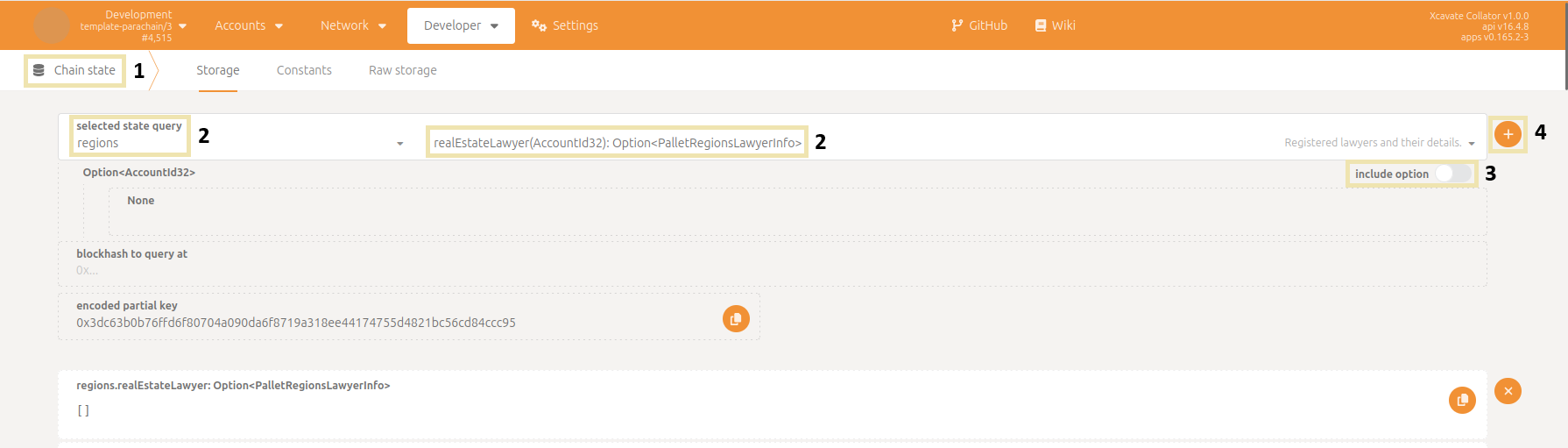Click the Wiki book icon
Screen dimensions: 1568x448
click(1041, 25)
